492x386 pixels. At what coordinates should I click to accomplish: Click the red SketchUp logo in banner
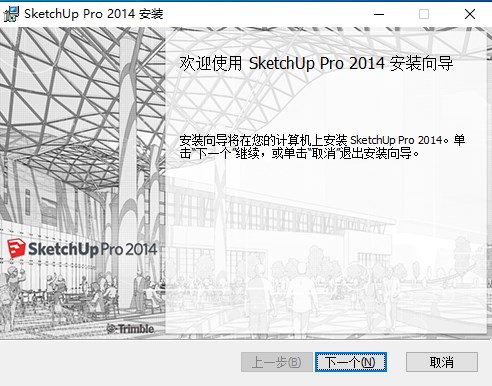click(x=16, y=248)
